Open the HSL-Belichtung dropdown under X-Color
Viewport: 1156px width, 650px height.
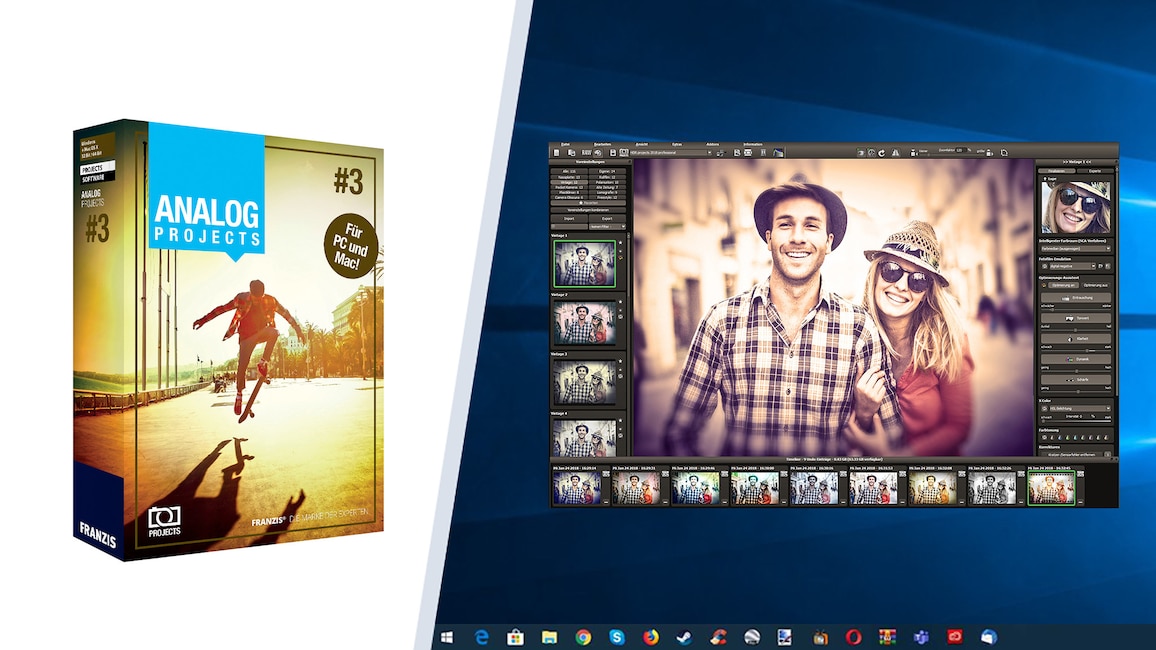[x=1080, y=408]
